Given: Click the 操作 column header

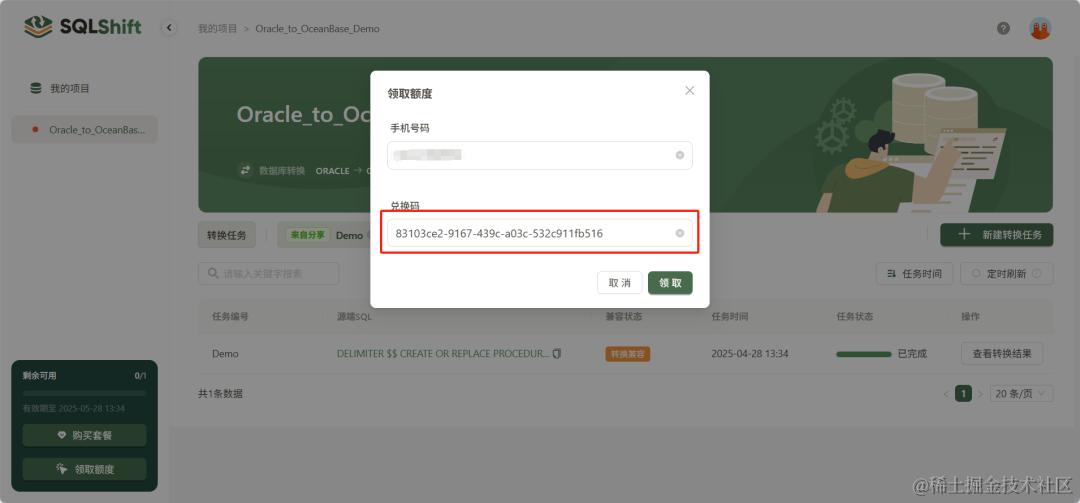Looking at the screenshot, I should coord(970,316).
